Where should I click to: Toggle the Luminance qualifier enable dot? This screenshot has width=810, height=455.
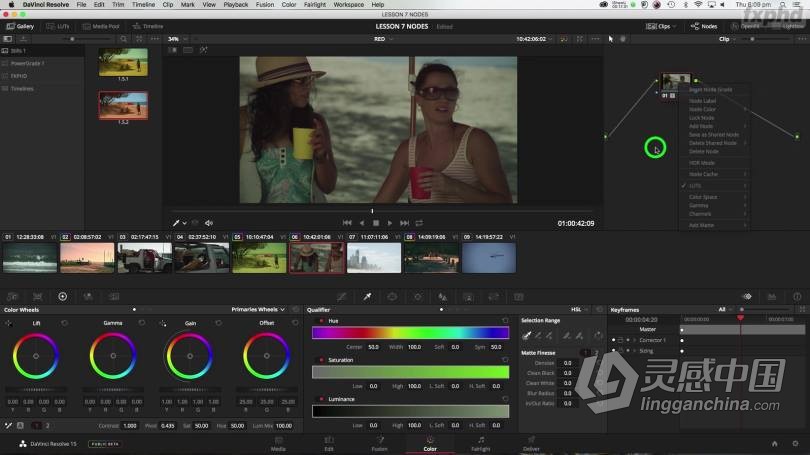click(x=321, y=399)
